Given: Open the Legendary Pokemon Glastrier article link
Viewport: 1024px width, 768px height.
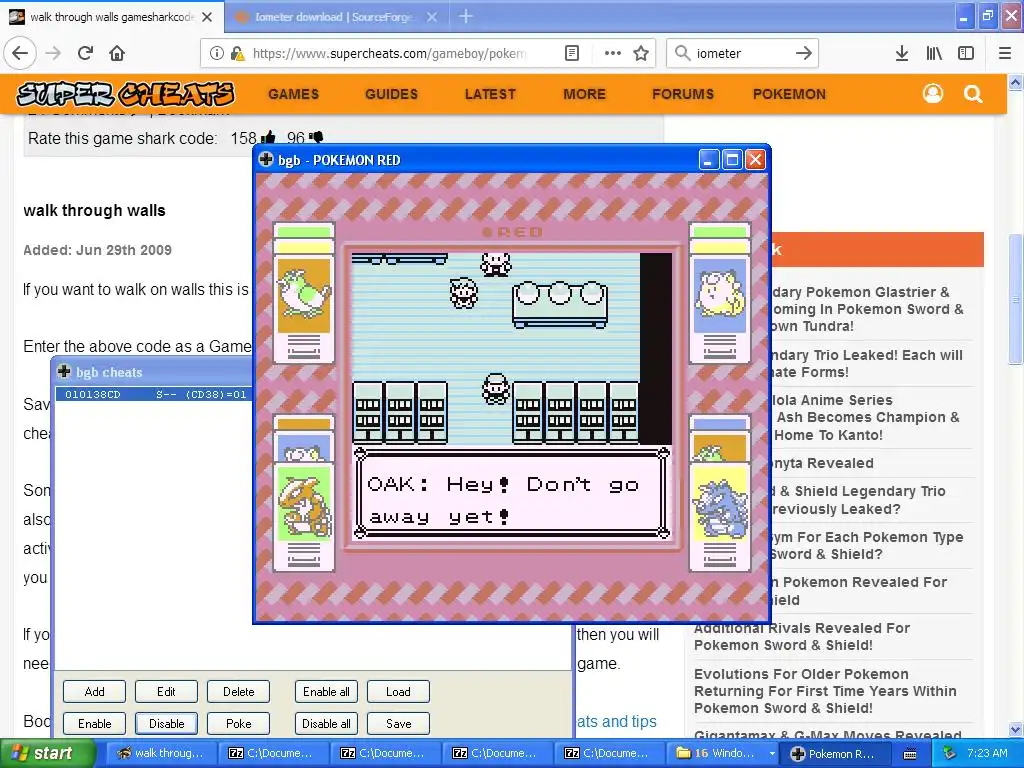Looking at the screenshot, I should pyautogui.click(x=868, y=309).
